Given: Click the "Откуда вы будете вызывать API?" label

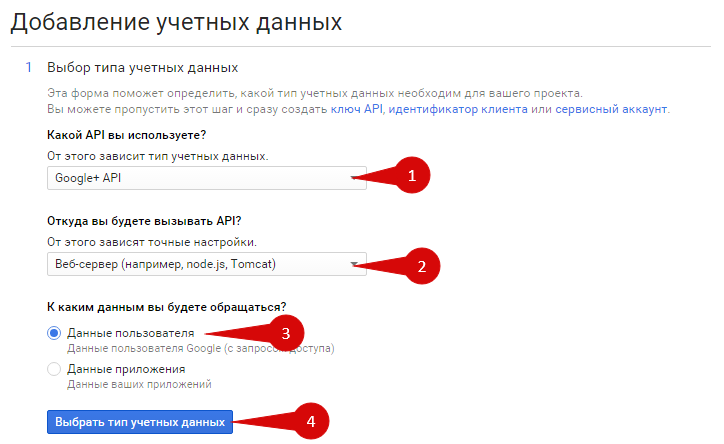Looking at the screenshot, I should click(x=144, y=222).
